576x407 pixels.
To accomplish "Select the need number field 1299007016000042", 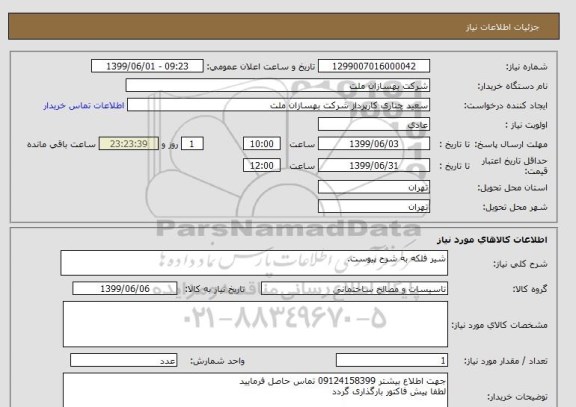I will click(374, 66).
